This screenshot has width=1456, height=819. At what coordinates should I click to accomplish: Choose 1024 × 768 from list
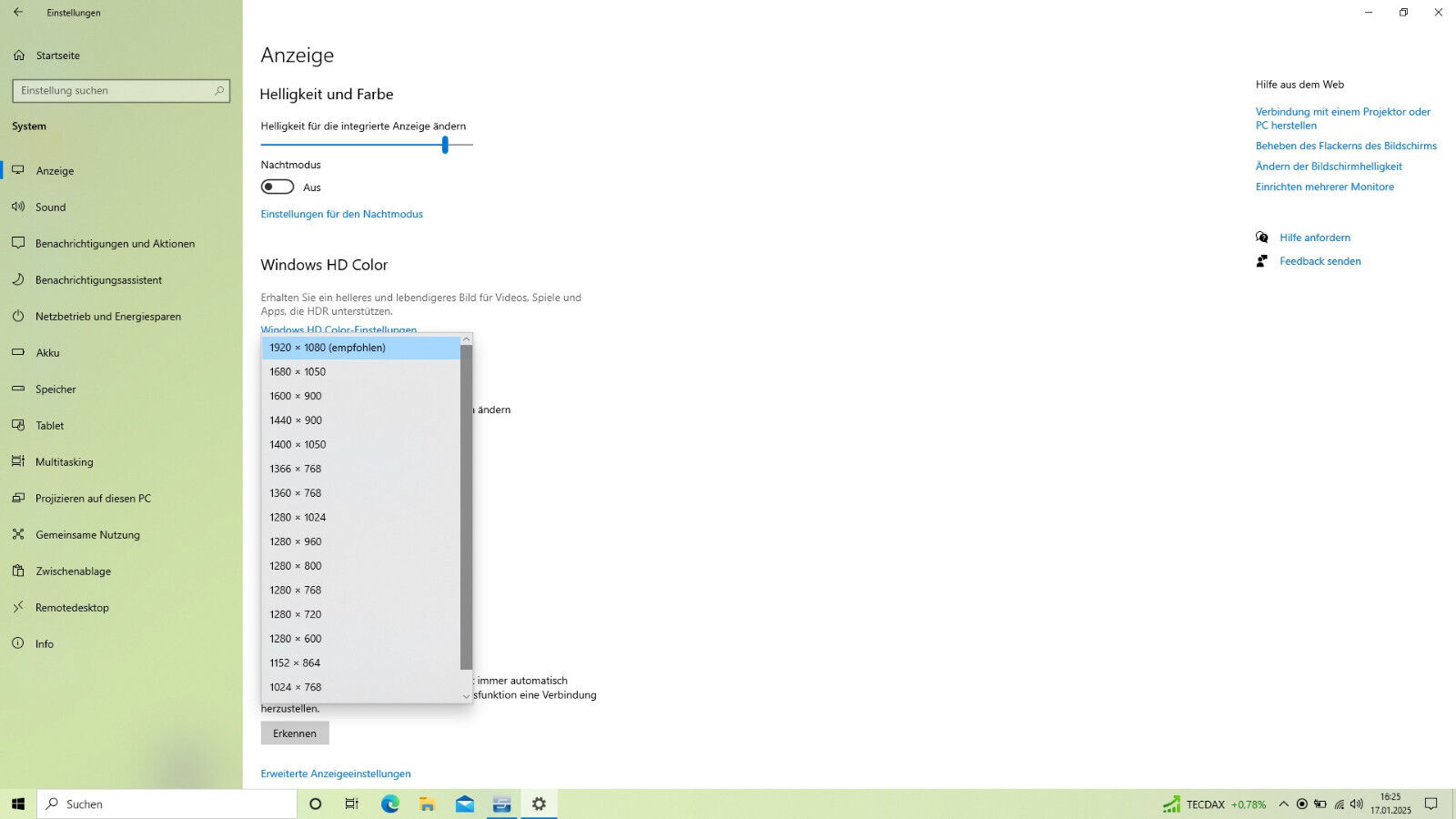tap(361, 687)
